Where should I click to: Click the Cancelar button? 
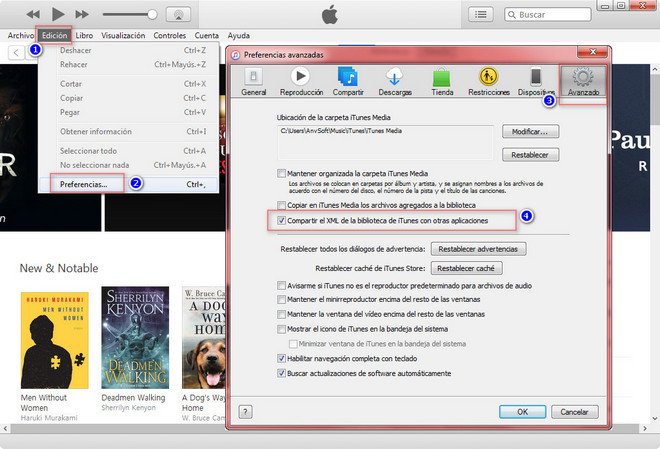(575, 412)
